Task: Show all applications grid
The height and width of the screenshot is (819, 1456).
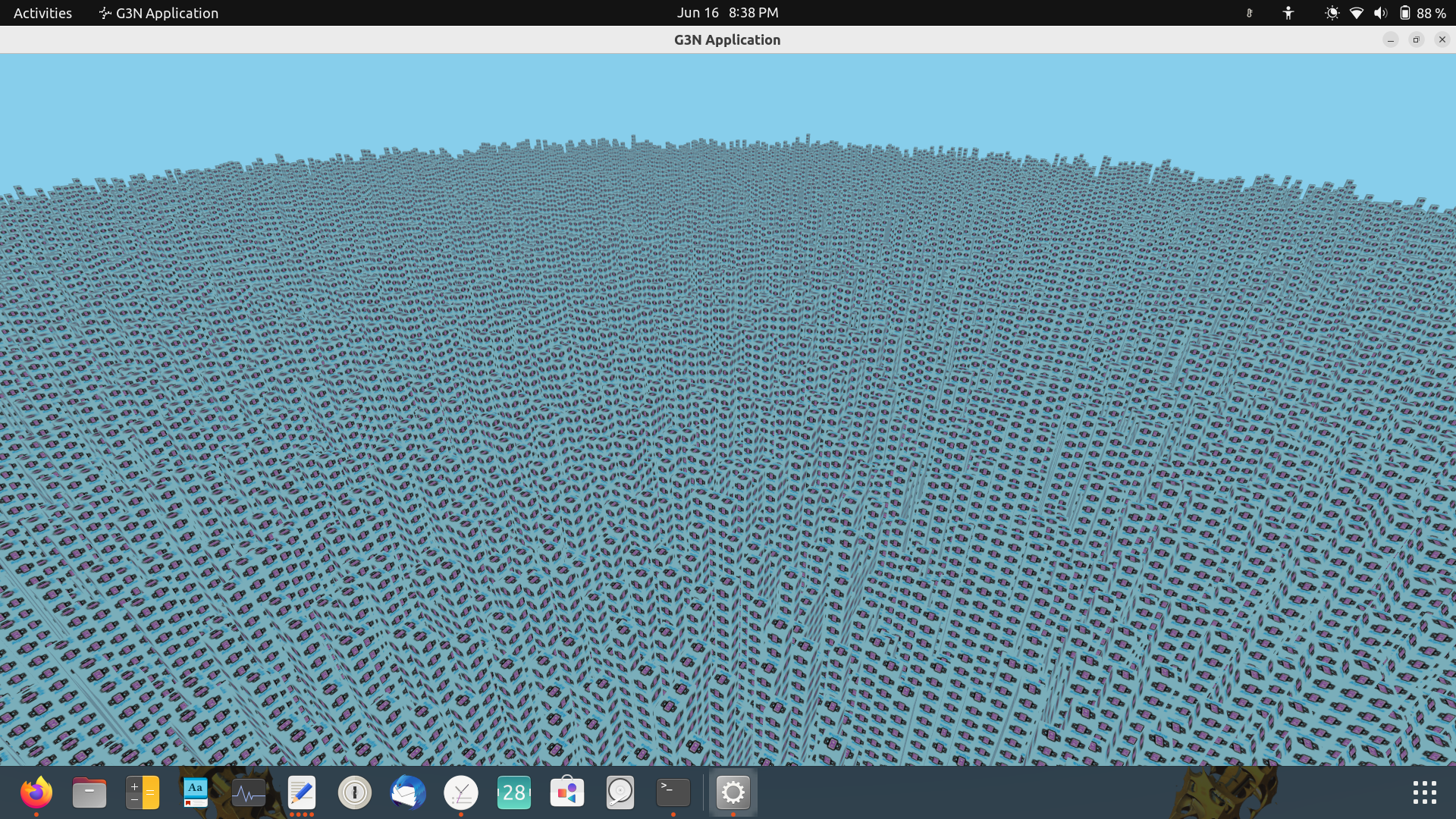Action: click(1424, 793)
